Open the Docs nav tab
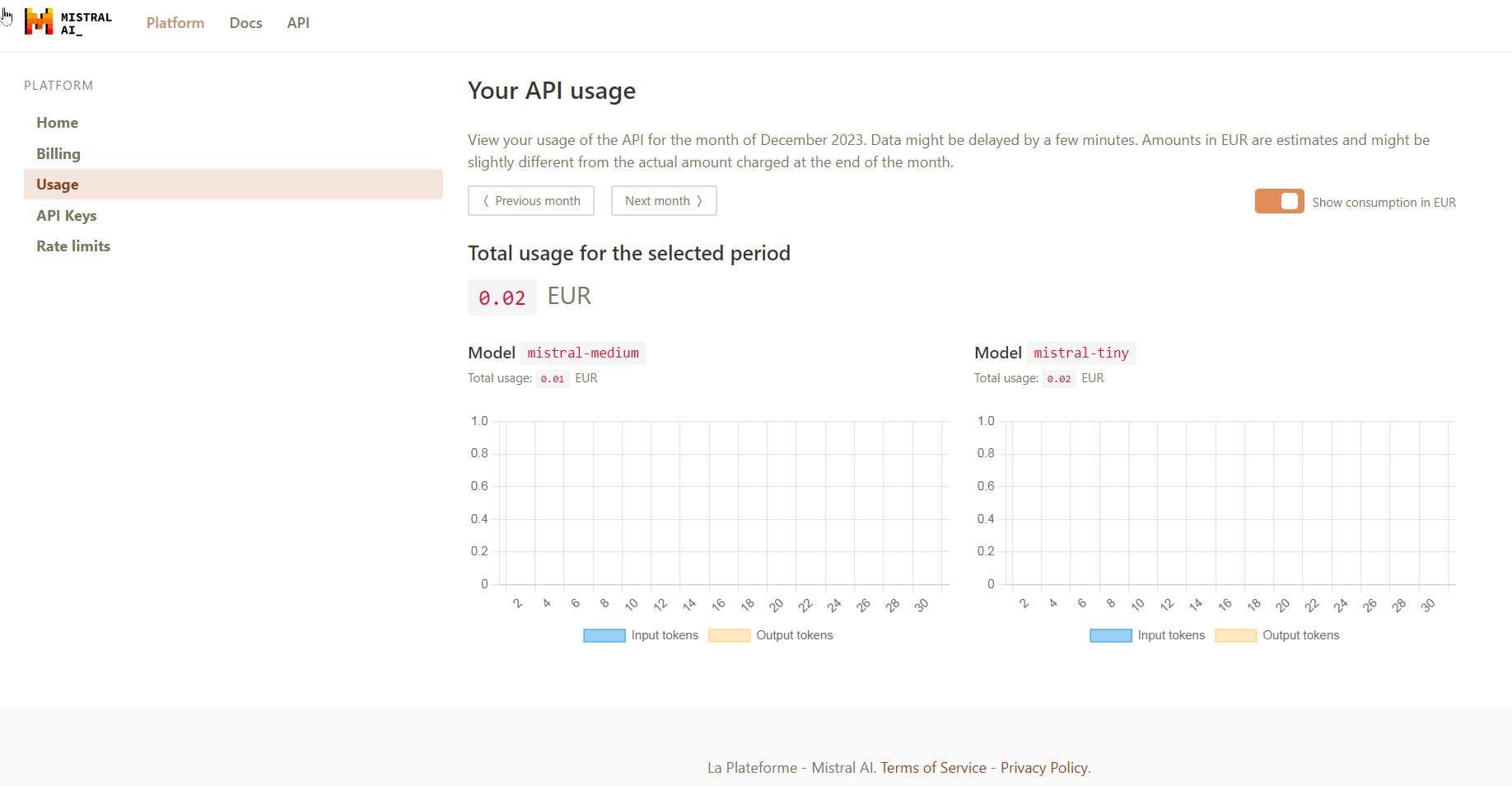Screen dimensions: 1512x786 (245, 23)
